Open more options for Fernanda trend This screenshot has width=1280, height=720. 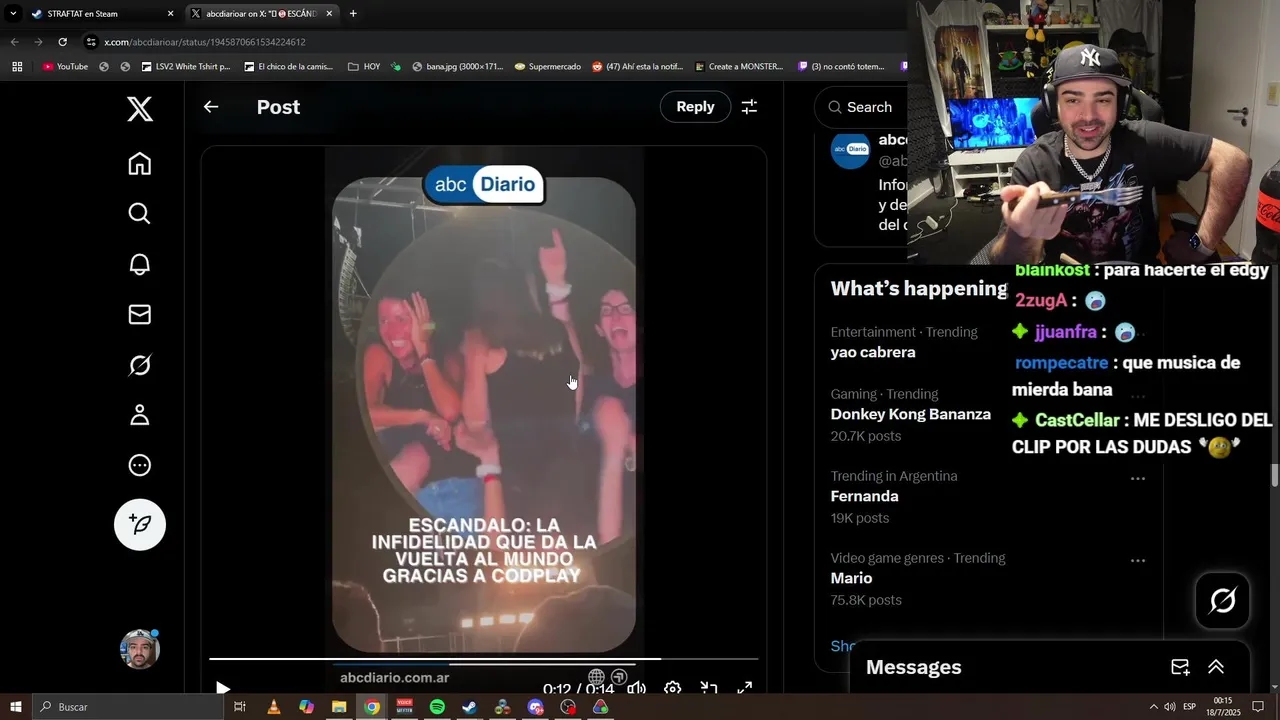[1137, 478]
